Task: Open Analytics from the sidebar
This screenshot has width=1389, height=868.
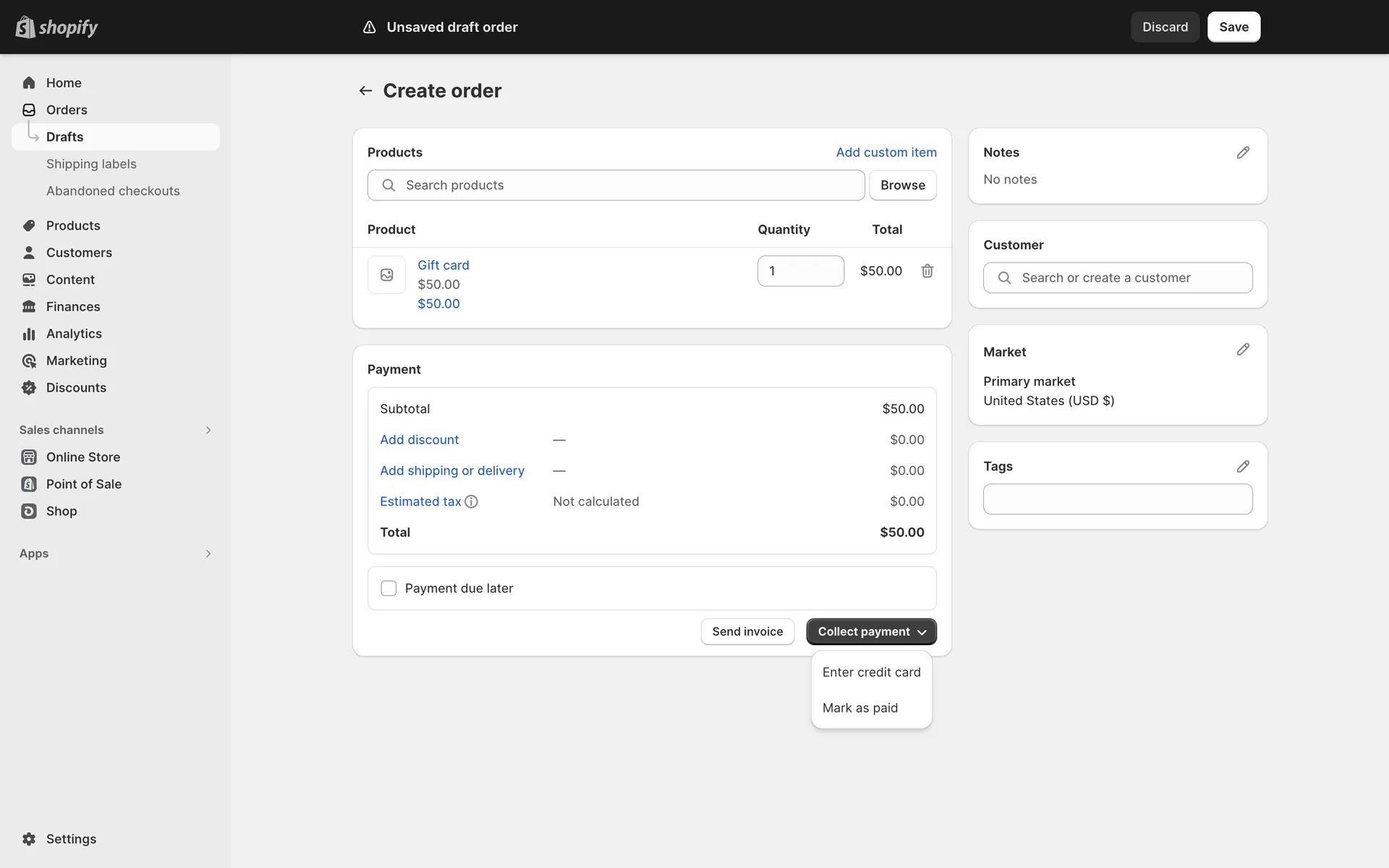Action: tap(74, 333)
